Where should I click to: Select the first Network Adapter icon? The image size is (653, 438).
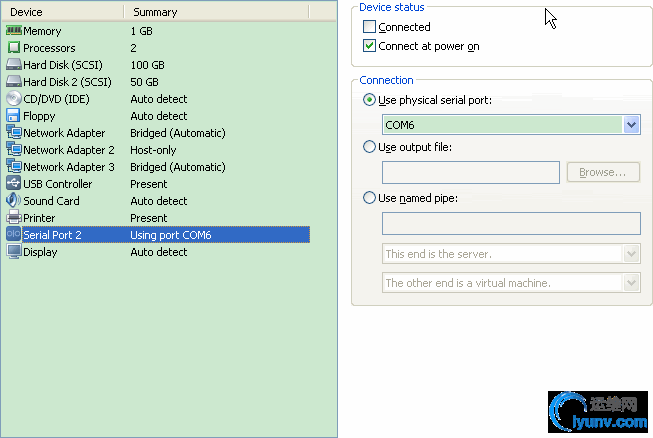click(14, 132)
